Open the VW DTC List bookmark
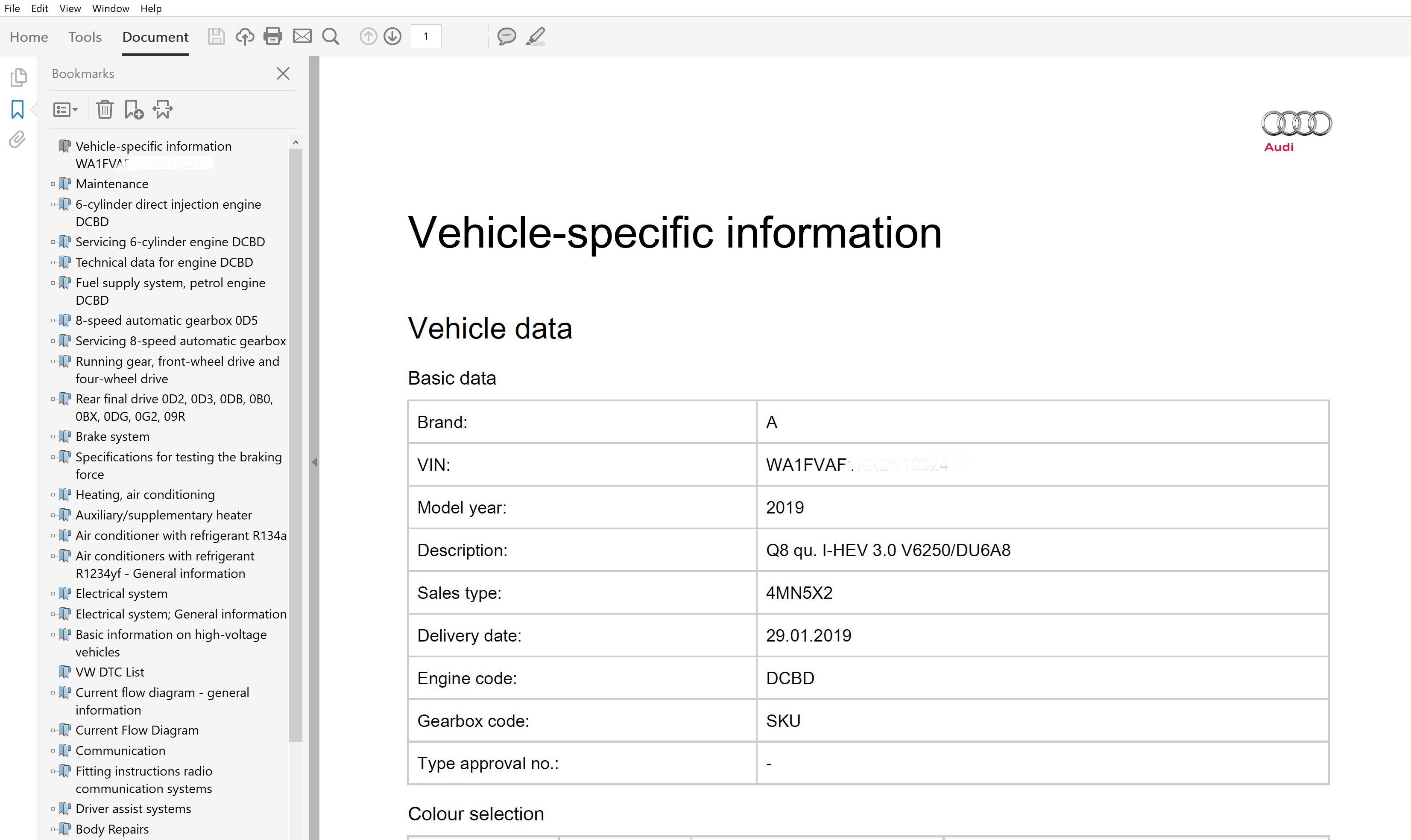This screenshot has height=840, width=1411. pos(110,672)
